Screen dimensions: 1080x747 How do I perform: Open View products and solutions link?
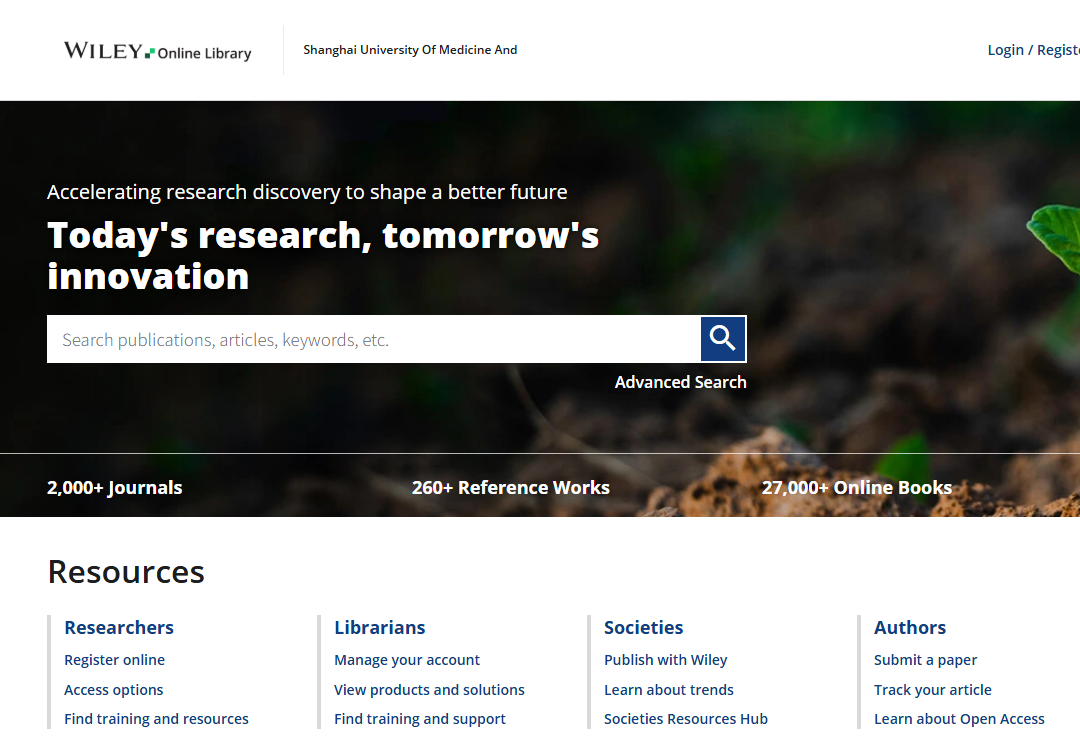tap(429, 690)
